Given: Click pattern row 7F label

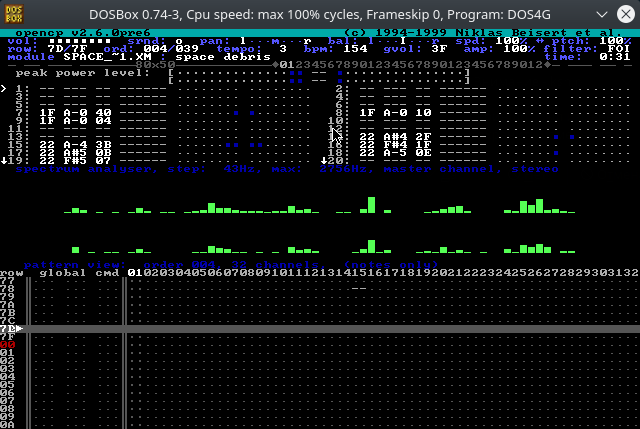Looking at the screenshot, I should pos(8,337).
